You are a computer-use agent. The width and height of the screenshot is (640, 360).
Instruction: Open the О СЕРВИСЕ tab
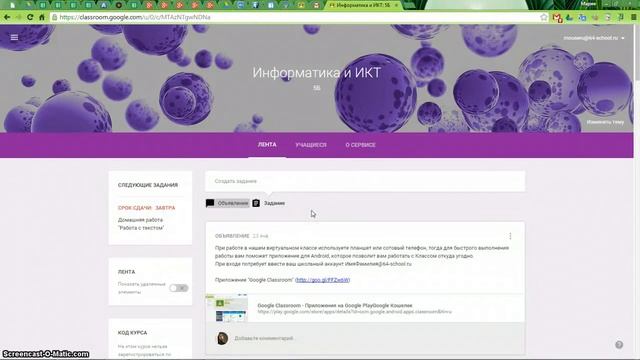click(x=360, y=145)
